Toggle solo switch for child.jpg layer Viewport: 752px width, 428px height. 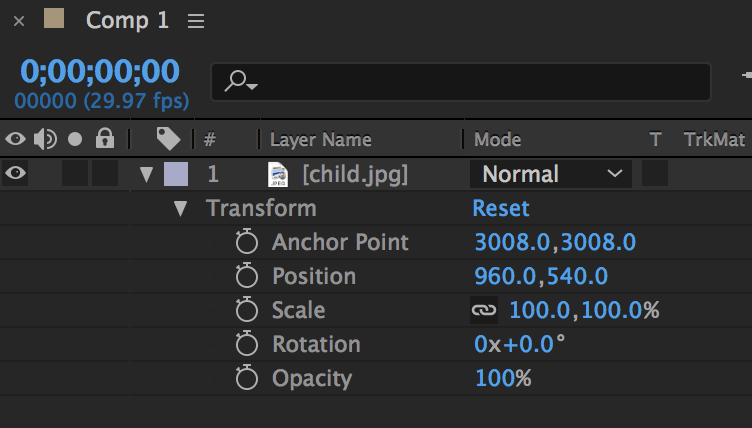(75, 174)
